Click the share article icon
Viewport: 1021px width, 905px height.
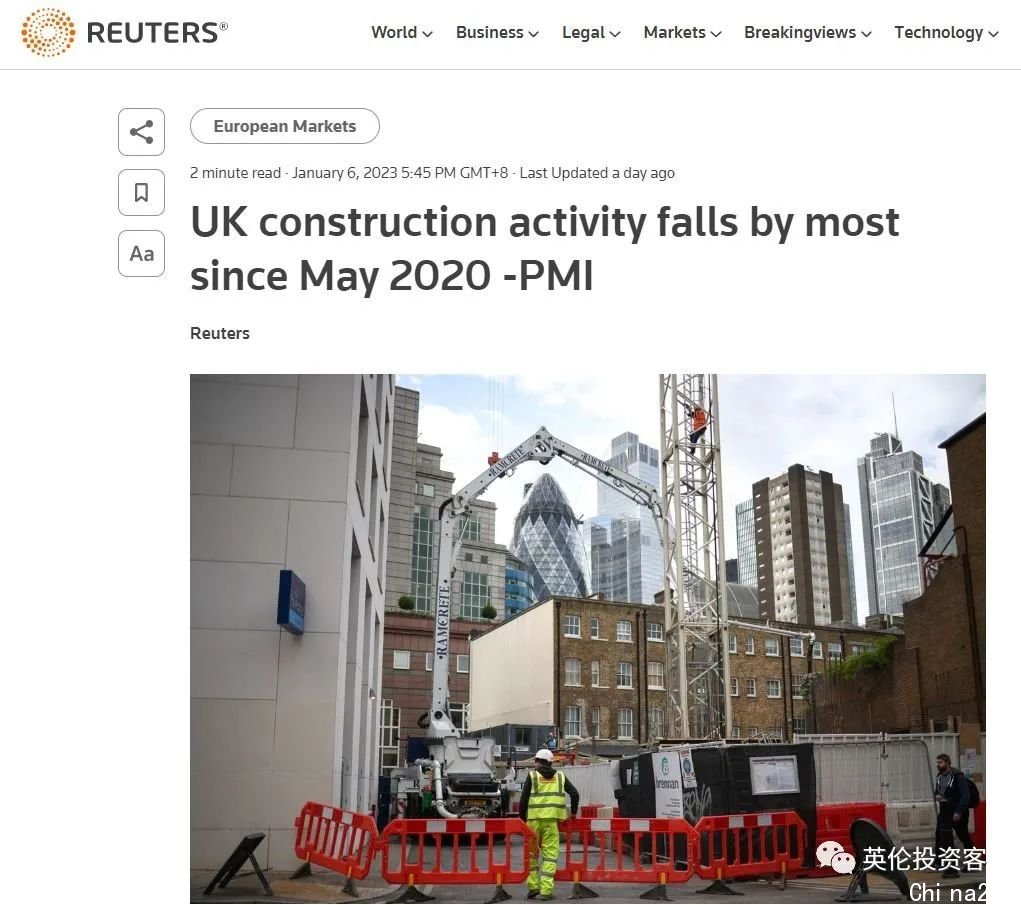pyautogui.click(x=141, y=132)
